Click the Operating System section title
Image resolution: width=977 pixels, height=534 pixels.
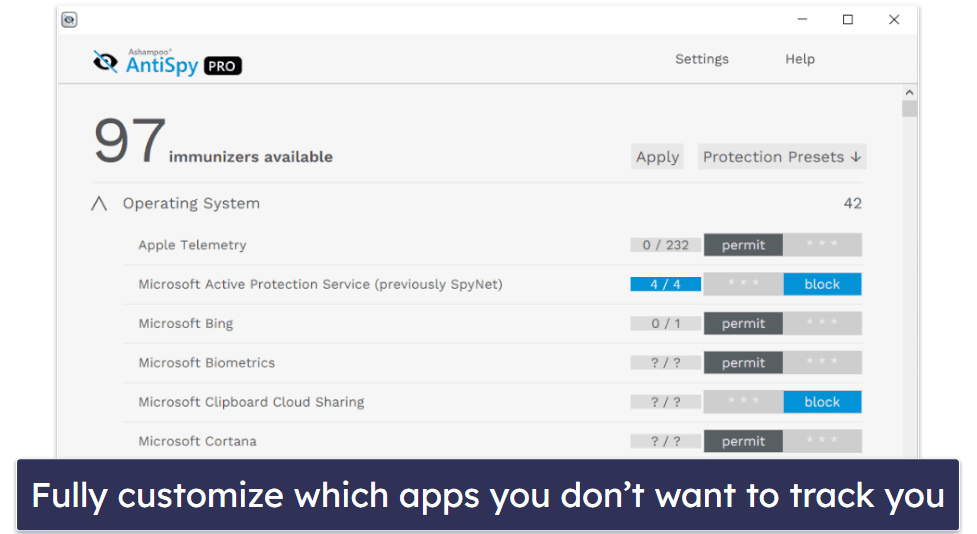tap(191, 204)
